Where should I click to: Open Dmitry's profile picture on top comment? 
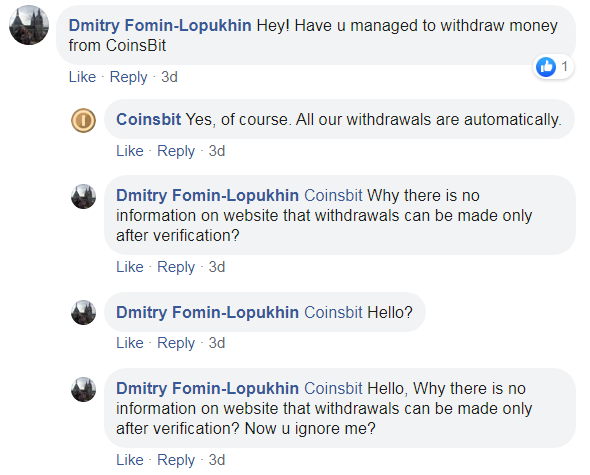tap(29, 25)
